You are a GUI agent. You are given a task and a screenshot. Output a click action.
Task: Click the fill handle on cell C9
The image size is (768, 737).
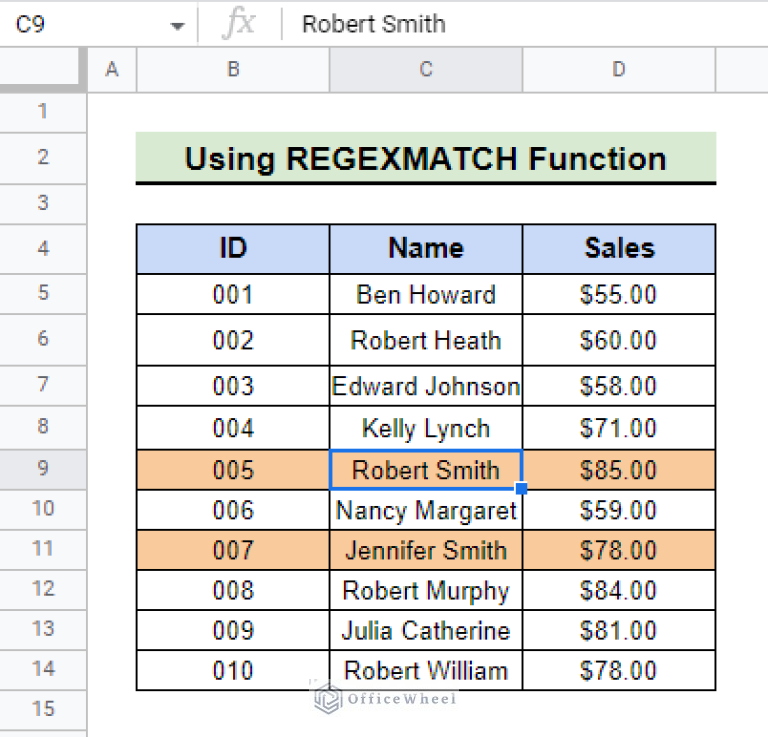pos(522,489)
